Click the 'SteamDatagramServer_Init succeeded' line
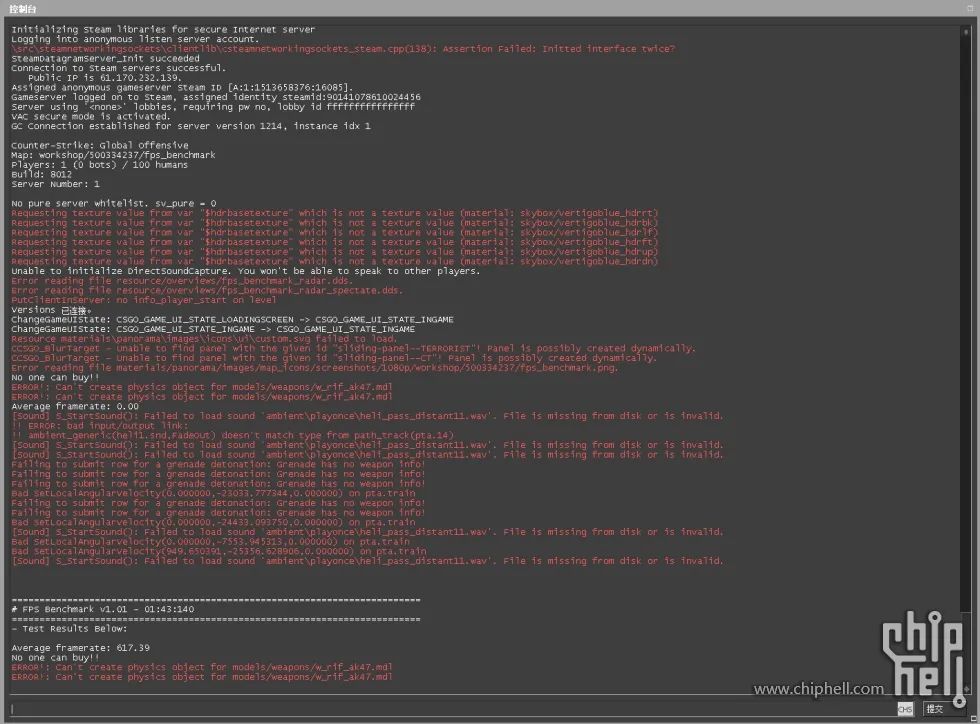980x724 pixels. pyautogui.click(x=105, y=58)
